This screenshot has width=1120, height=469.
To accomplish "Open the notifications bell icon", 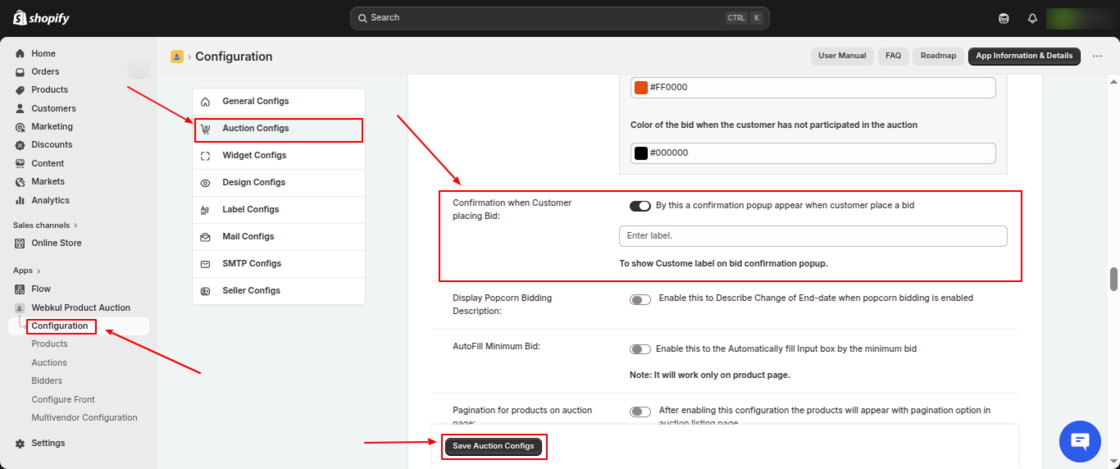I will (x=1032, y=19).
